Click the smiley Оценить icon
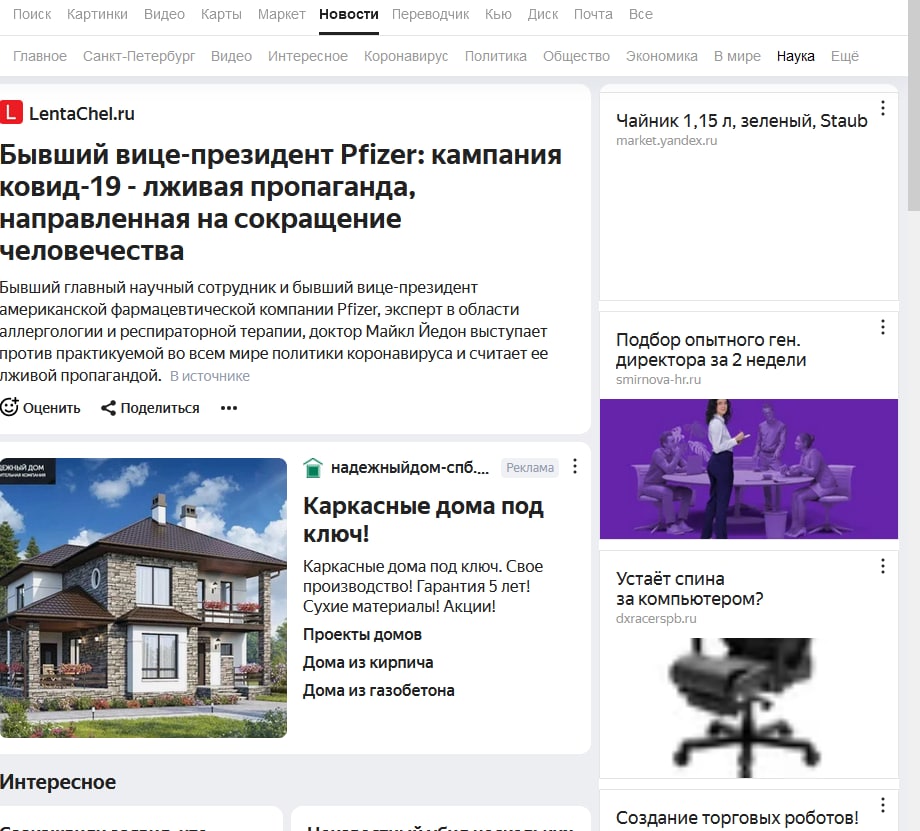 9,407
